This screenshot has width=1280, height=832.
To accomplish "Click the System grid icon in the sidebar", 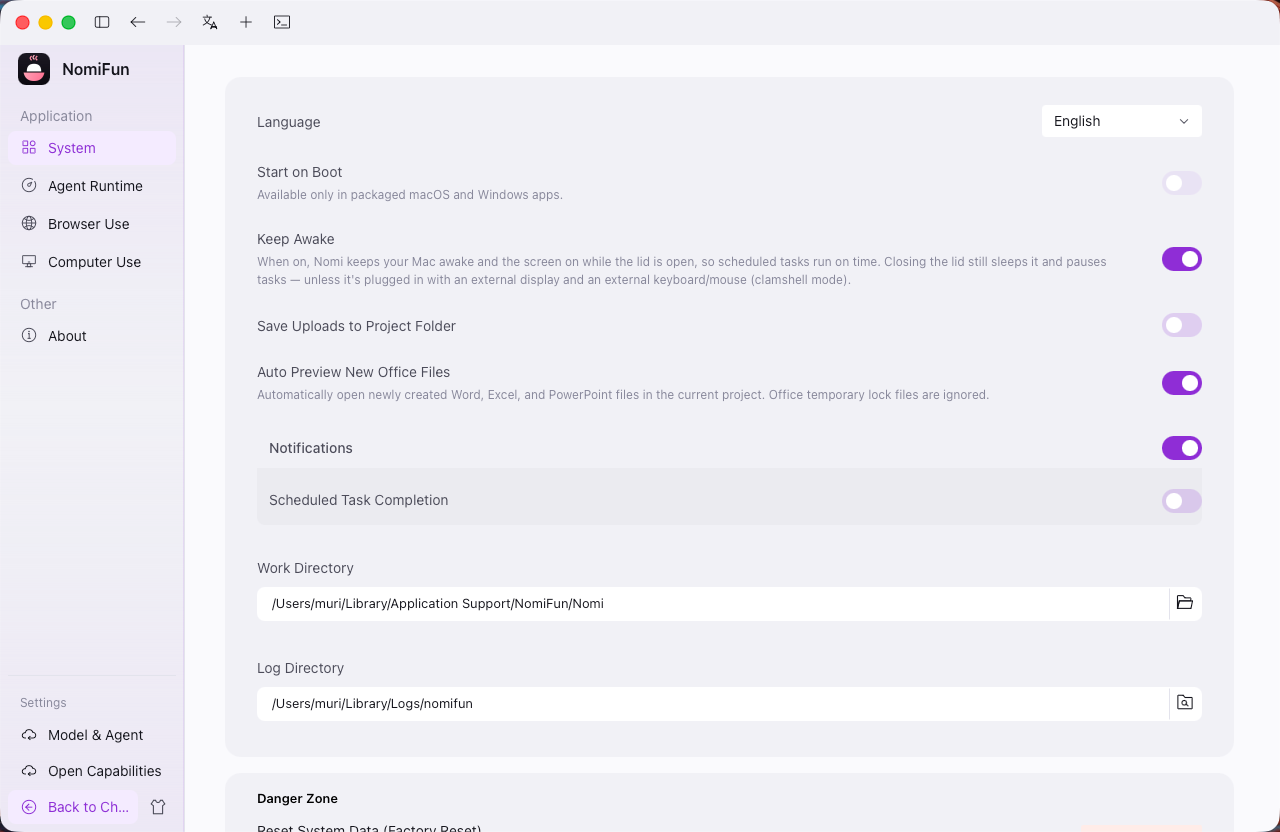I will pos(29,147).
